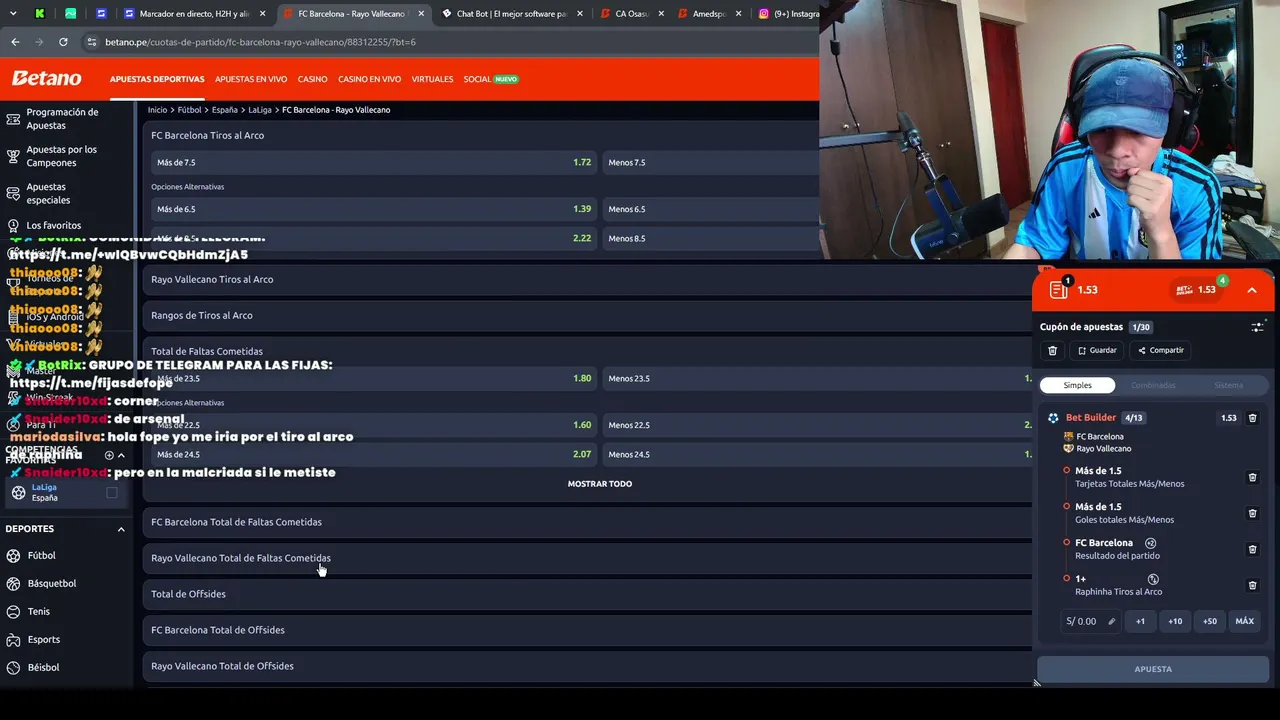This screenshot has height=720, width=1280.
Task: Collapse the Deportes section
Action: tap(121, 529)
